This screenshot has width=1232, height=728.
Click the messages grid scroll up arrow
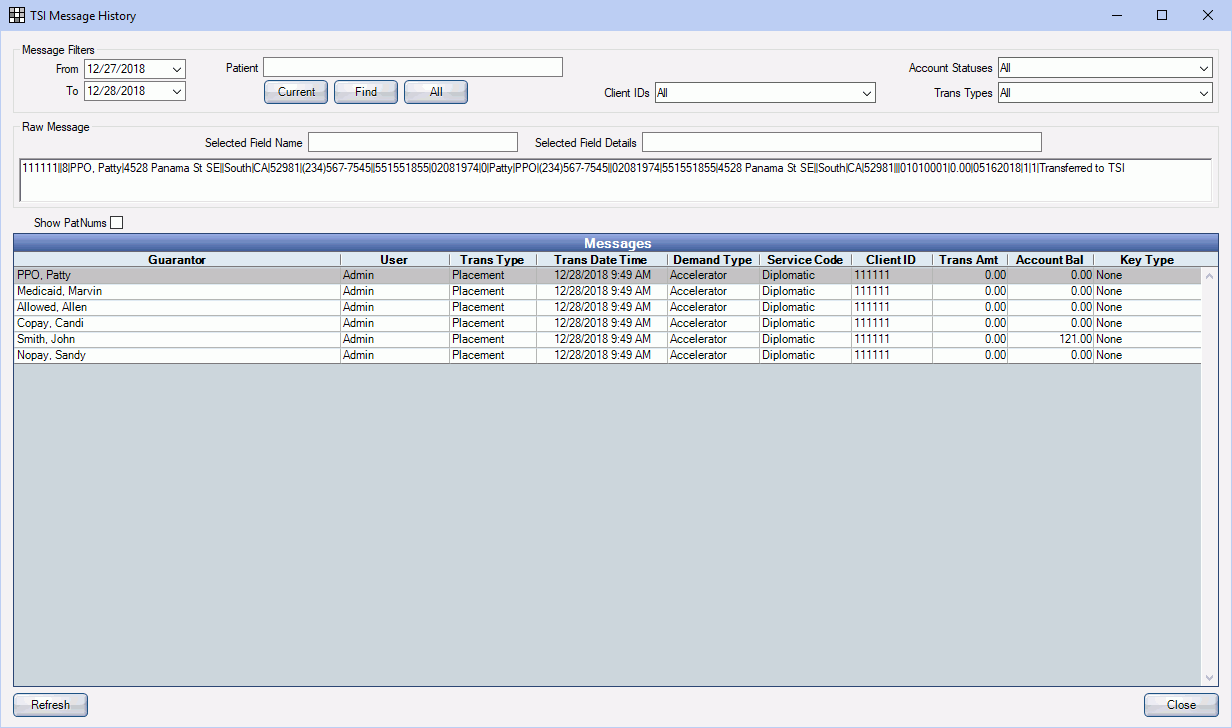[1210, 276]
